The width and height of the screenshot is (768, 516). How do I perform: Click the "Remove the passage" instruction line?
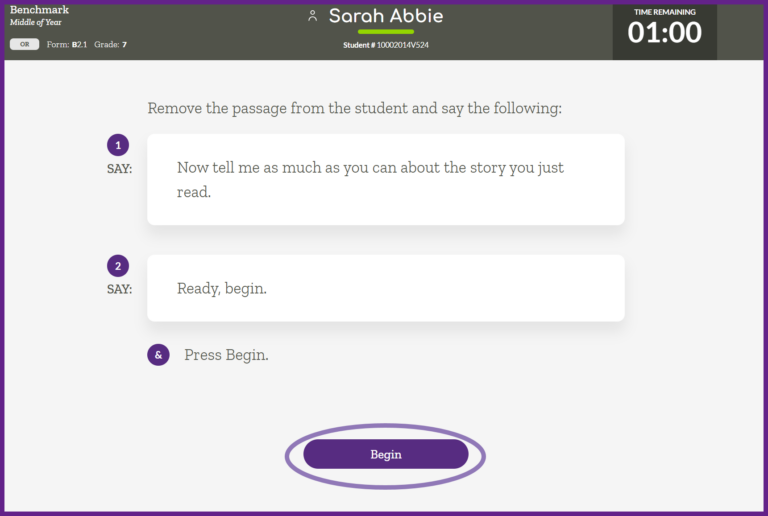pyautogui.click(x=354, y=108)
